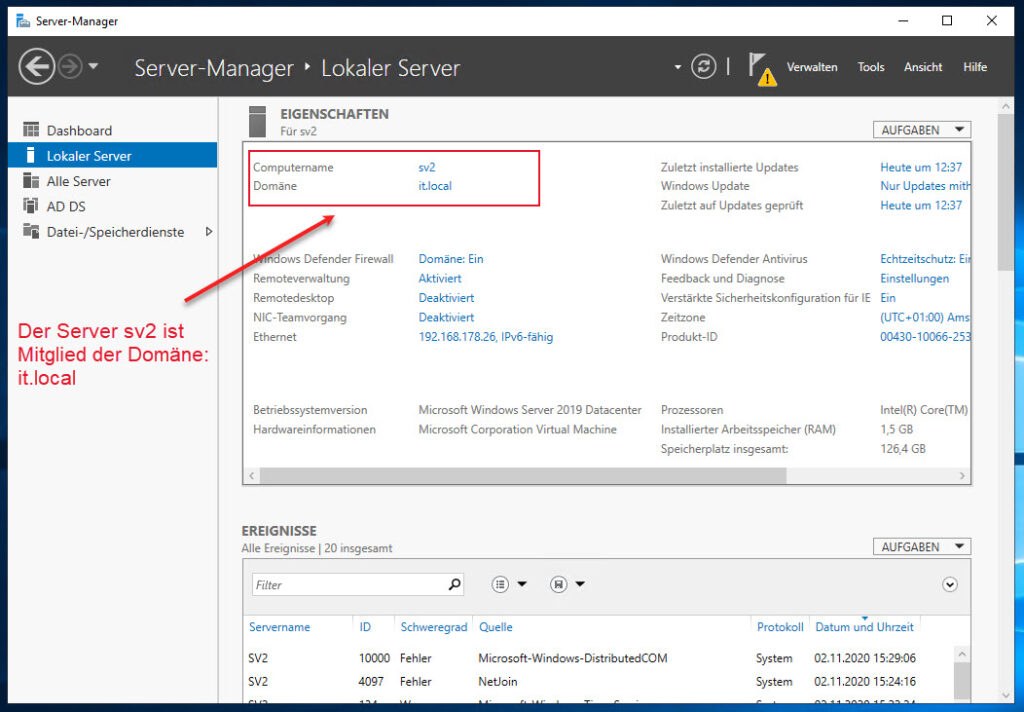Screen dimensions: 1024x712
Task: Sort events by Datum und Uhrzeit column
Action: pos(864,627)
